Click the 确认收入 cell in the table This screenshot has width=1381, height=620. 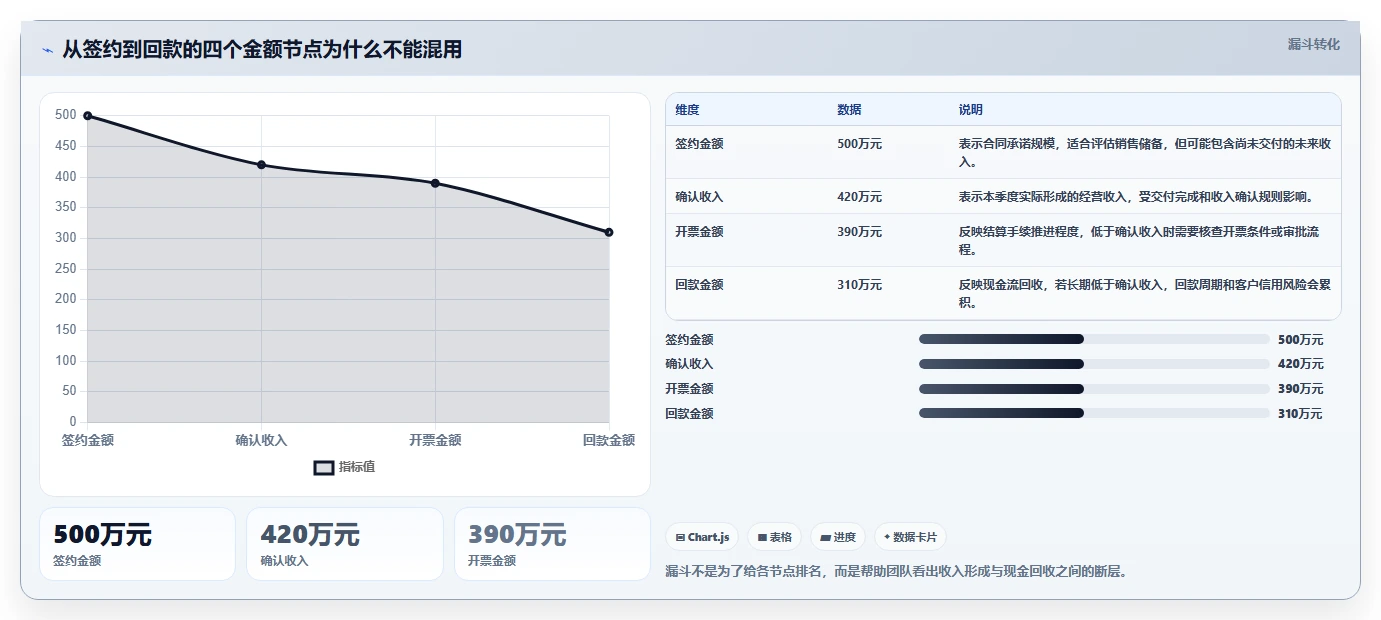(x=699, y=196)
